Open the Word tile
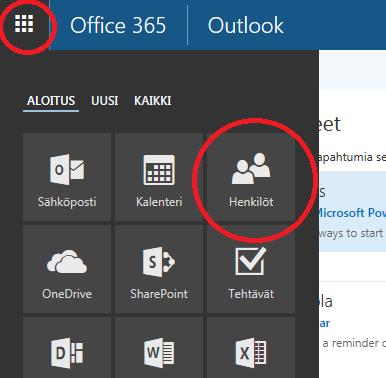The height and width of the screenshot is (378, 386). tap(159, 348)
